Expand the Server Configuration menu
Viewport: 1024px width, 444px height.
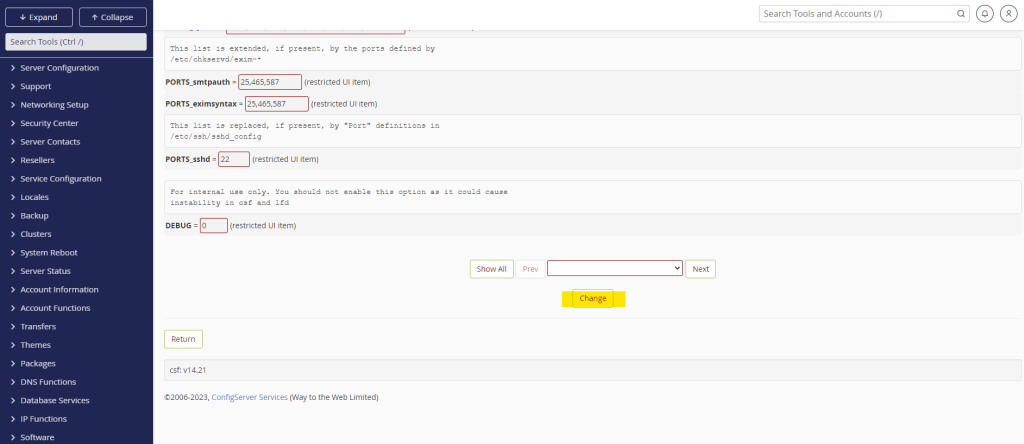pyautogui.click(x=59, y=68)
